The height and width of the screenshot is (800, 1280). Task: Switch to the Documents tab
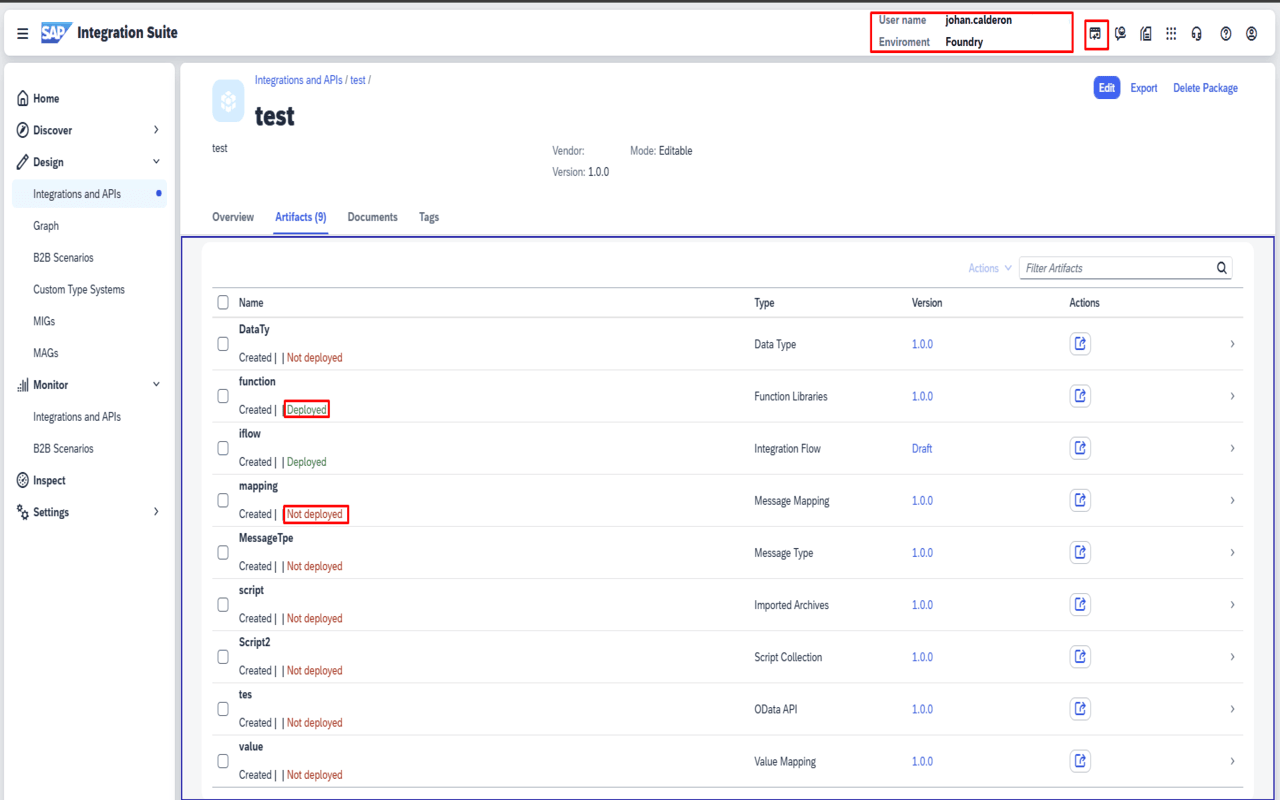(x=372, y=217)
